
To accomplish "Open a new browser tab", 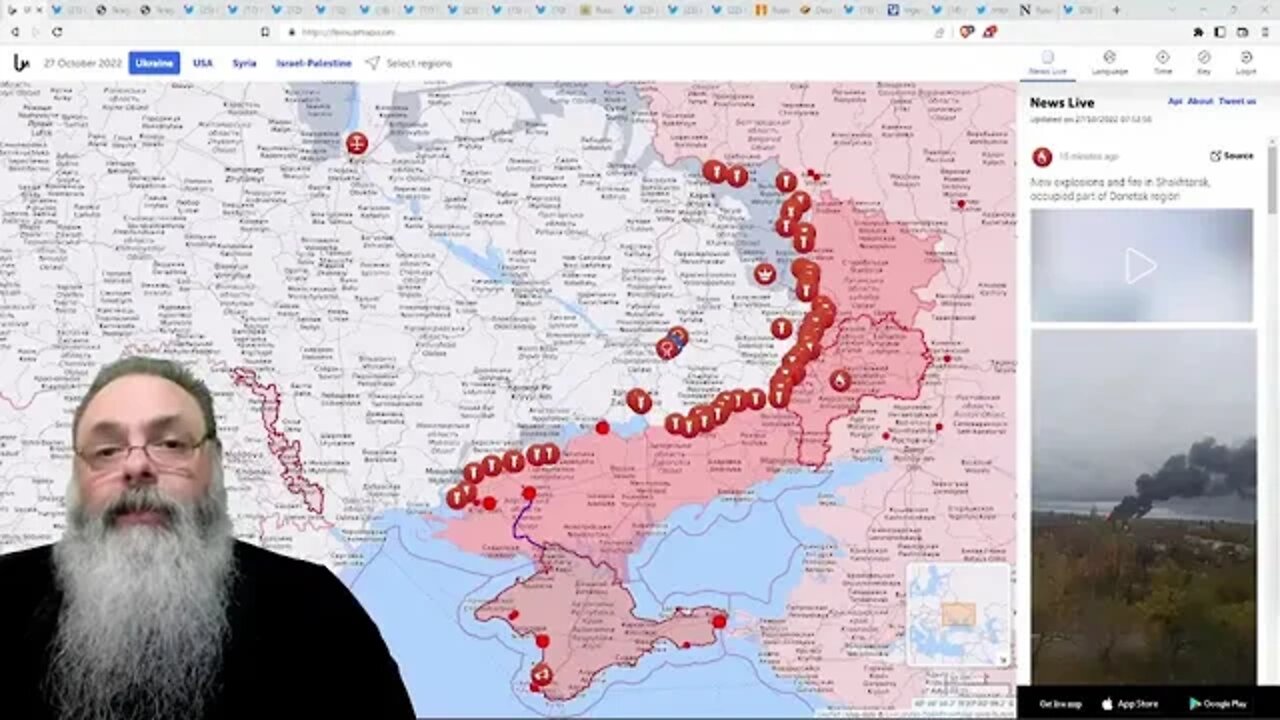I will click(1116, 10).
